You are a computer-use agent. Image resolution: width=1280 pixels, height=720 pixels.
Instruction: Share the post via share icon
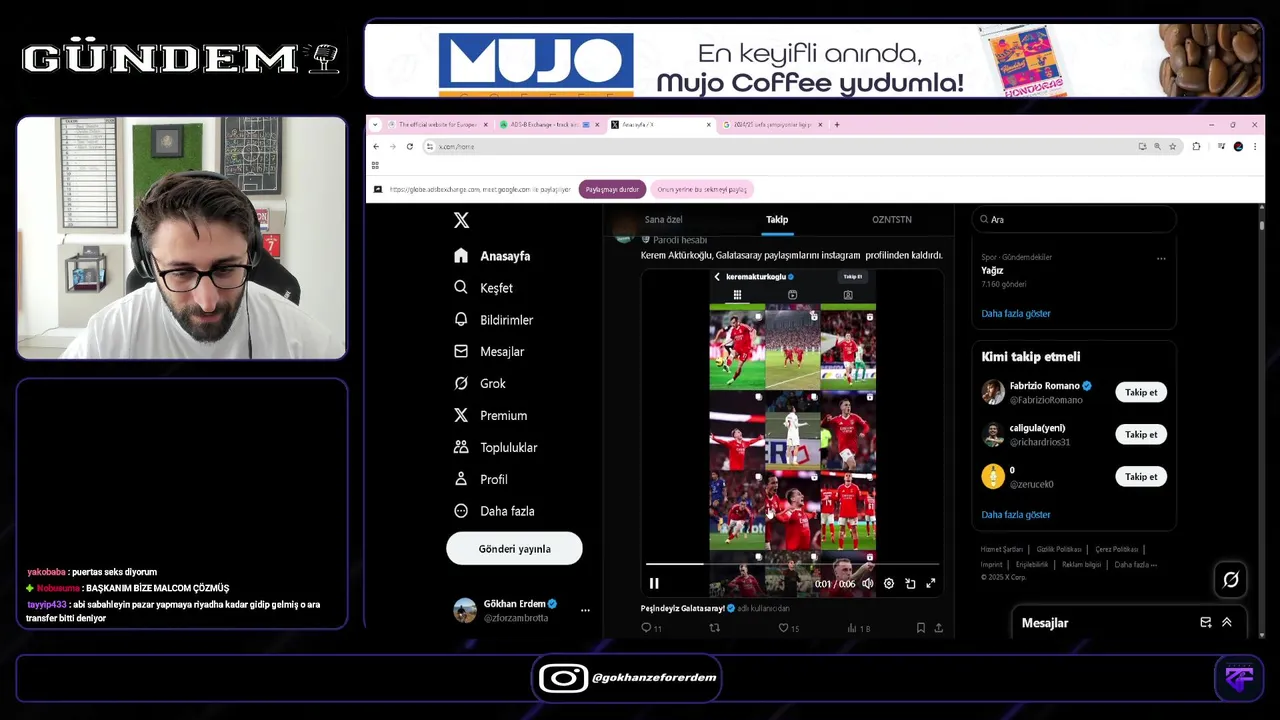pyautogui.click(x=938, y=628)
